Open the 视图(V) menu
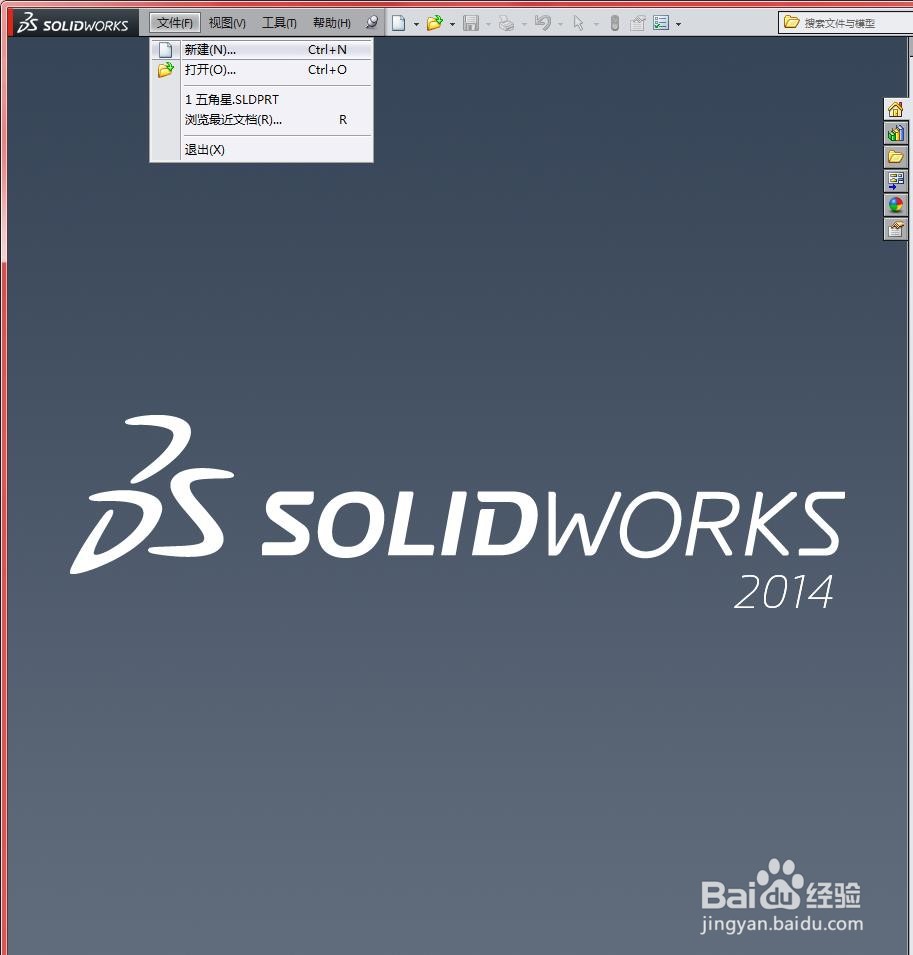The image size is (913, 955). [227, 23]
